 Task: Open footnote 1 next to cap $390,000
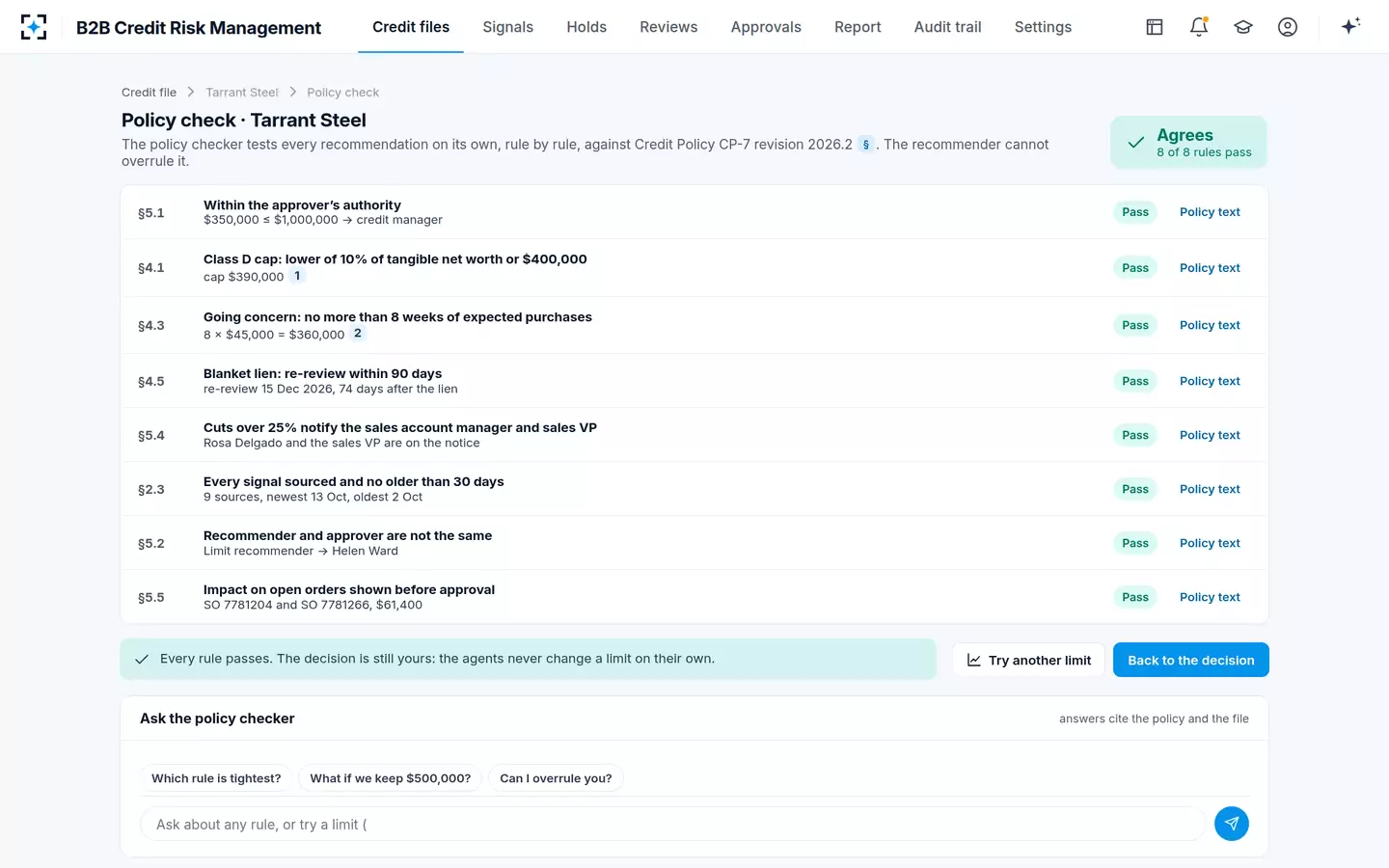click(x=297, y=276)
